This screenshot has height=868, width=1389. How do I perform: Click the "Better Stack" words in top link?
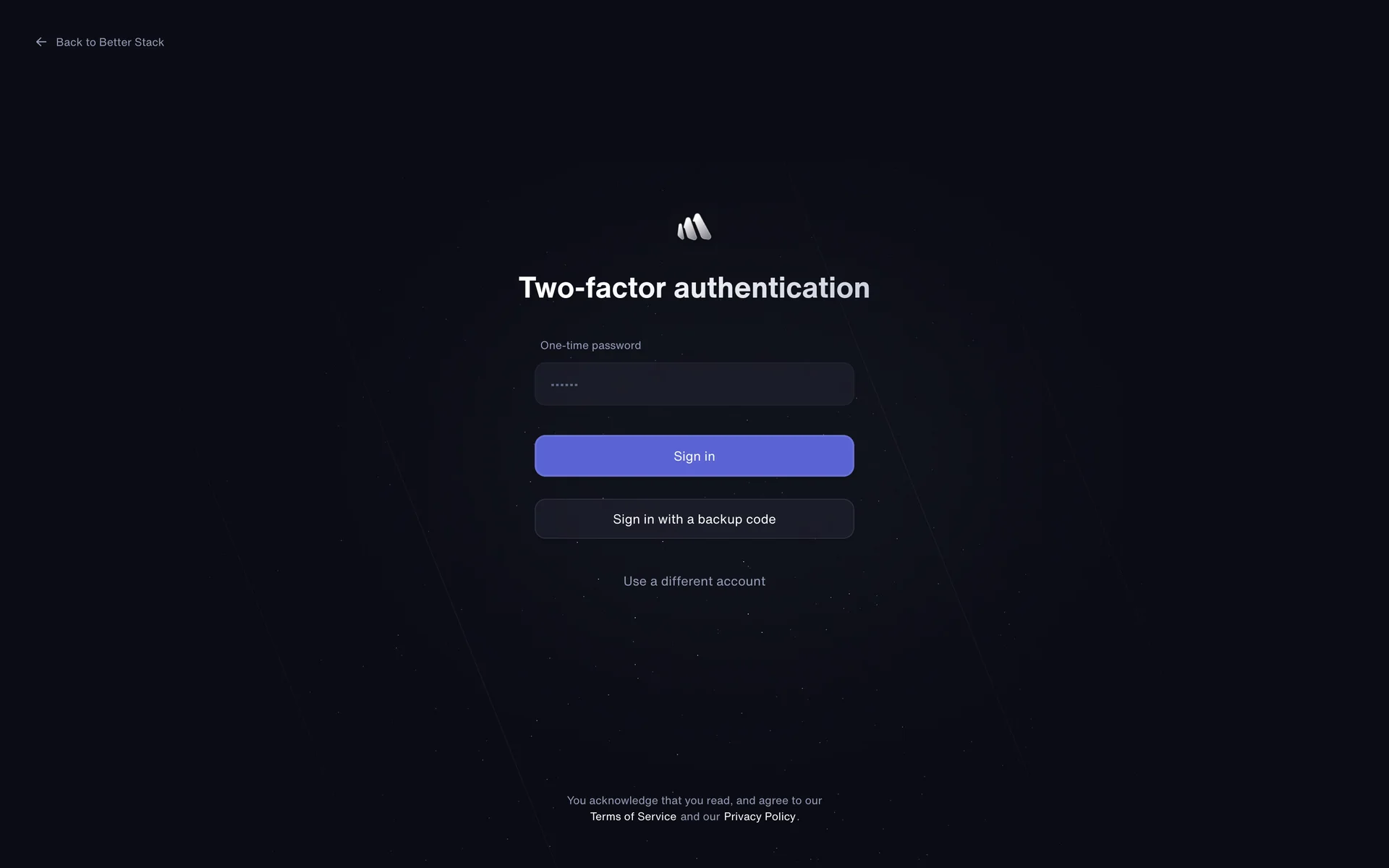point(132,42)
